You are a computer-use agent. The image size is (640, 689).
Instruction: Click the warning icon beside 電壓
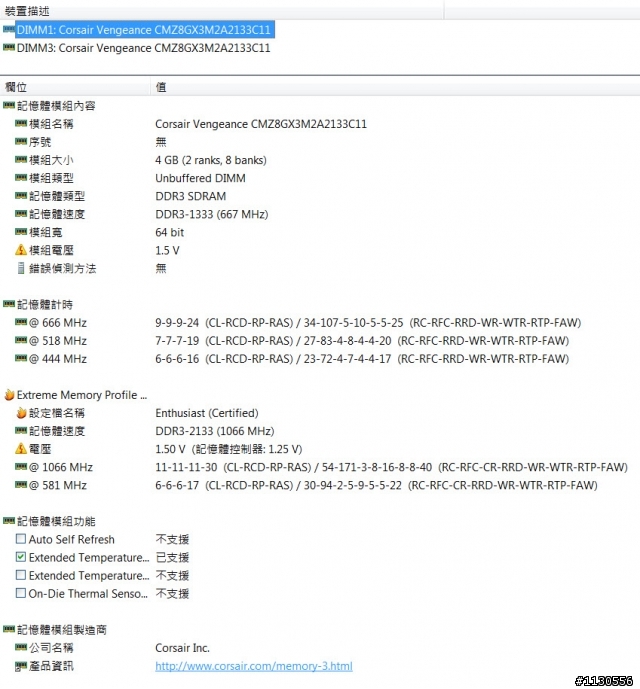pyautogui.click(x=21, y=448)
